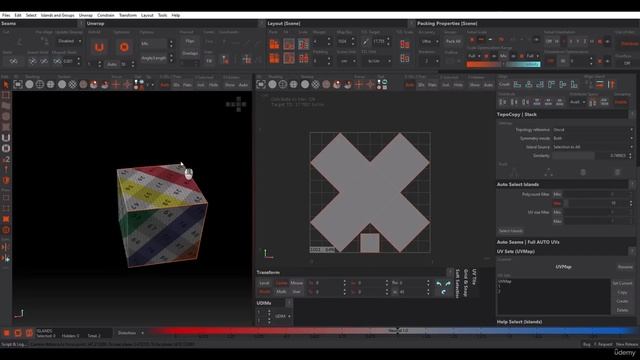This screenshot has width=640, height=360.
Task: Click the Map Res 1024 input field
Action: (345, 41)
